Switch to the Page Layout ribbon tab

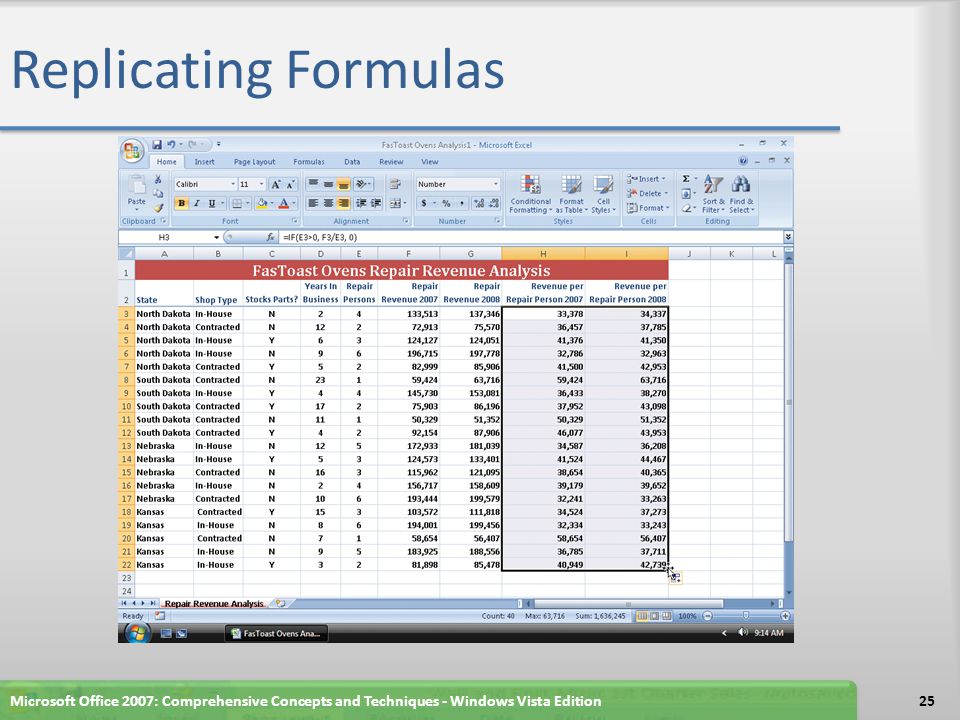pos(254,162)
